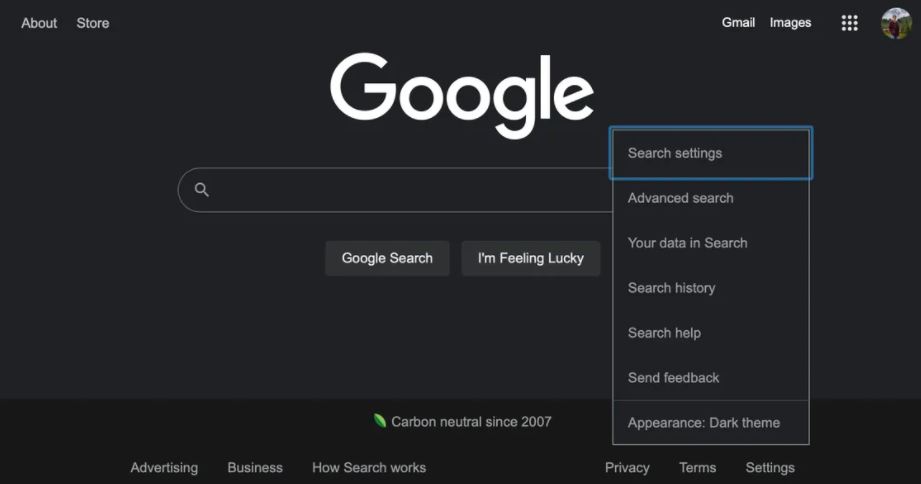The image size is (921, 484).
Task: Open the Settings menu in footer
Action: [769, 467]
